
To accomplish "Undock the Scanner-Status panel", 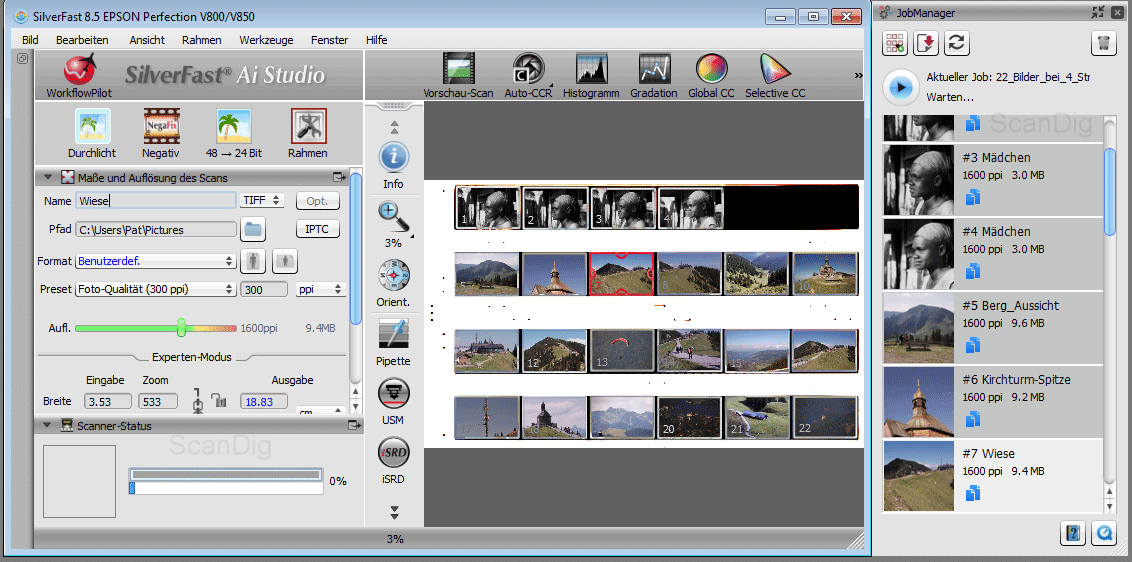I will coord(354,425).
